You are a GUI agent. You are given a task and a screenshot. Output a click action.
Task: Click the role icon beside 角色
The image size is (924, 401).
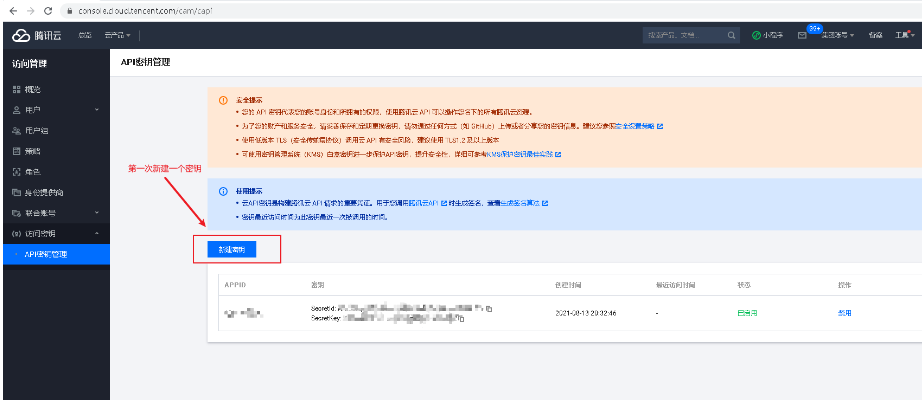(x=16, y=172)
